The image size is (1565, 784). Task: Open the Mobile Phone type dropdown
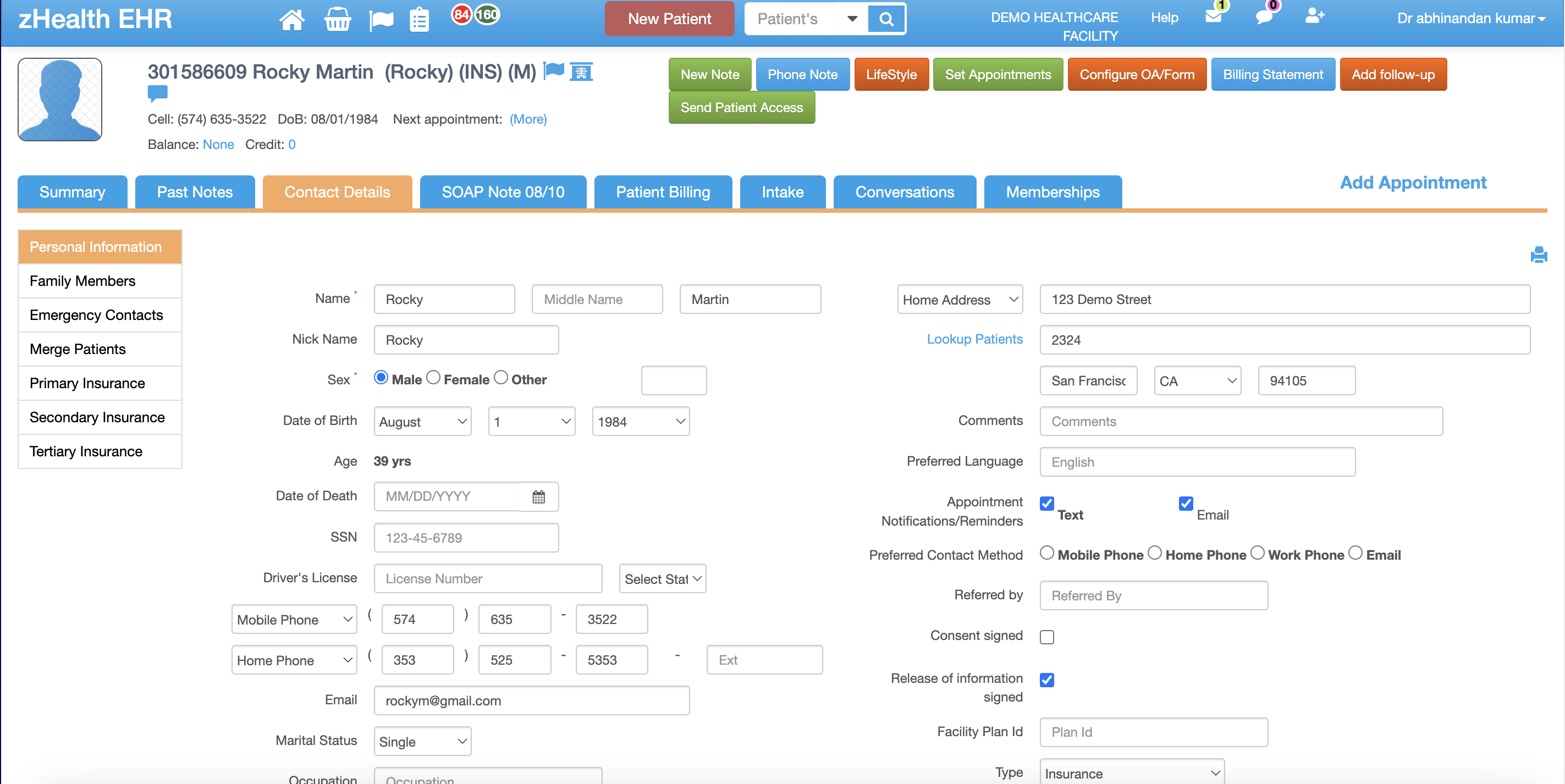pyautogui.click(x=294, y=620)
